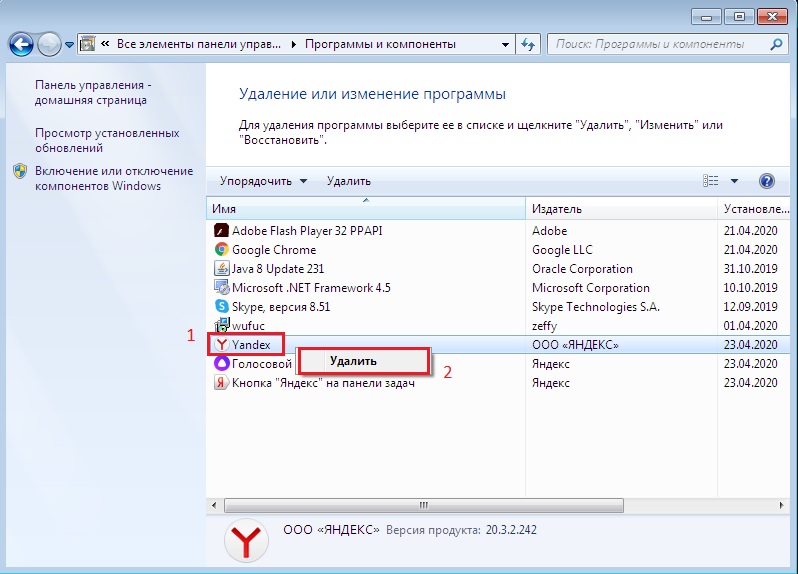
Task: Select Skype, версия 8.51 entry
Action: click(281, 306)
